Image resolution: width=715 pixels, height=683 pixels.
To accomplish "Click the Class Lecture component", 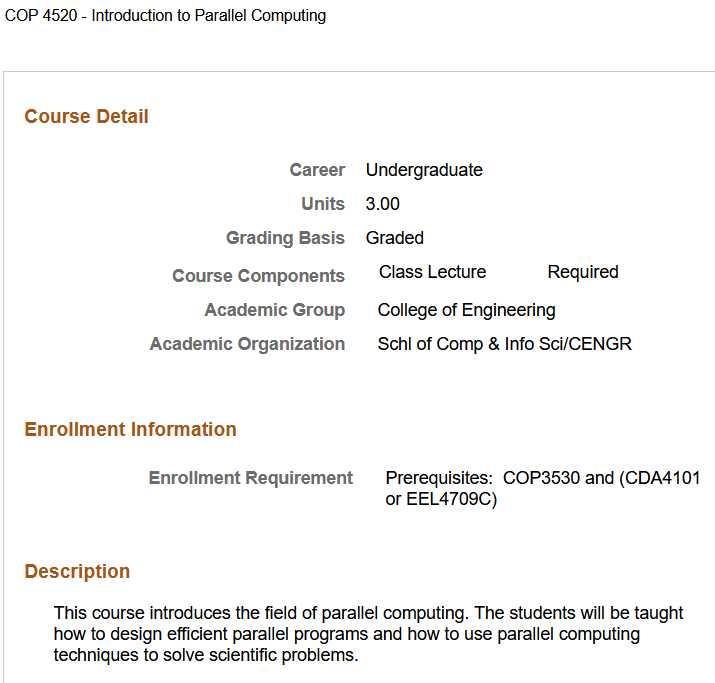I will (432, 272).
